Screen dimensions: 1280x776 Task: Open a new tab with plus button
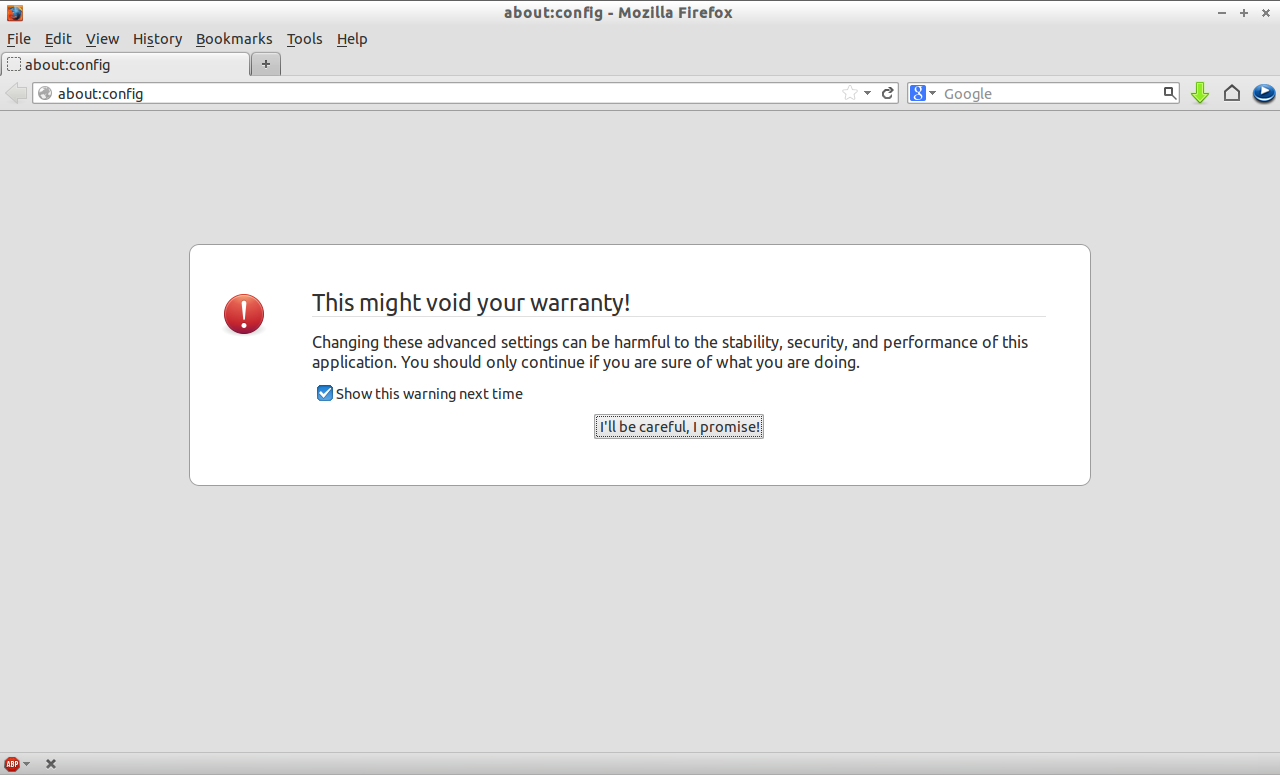point(265,64)
